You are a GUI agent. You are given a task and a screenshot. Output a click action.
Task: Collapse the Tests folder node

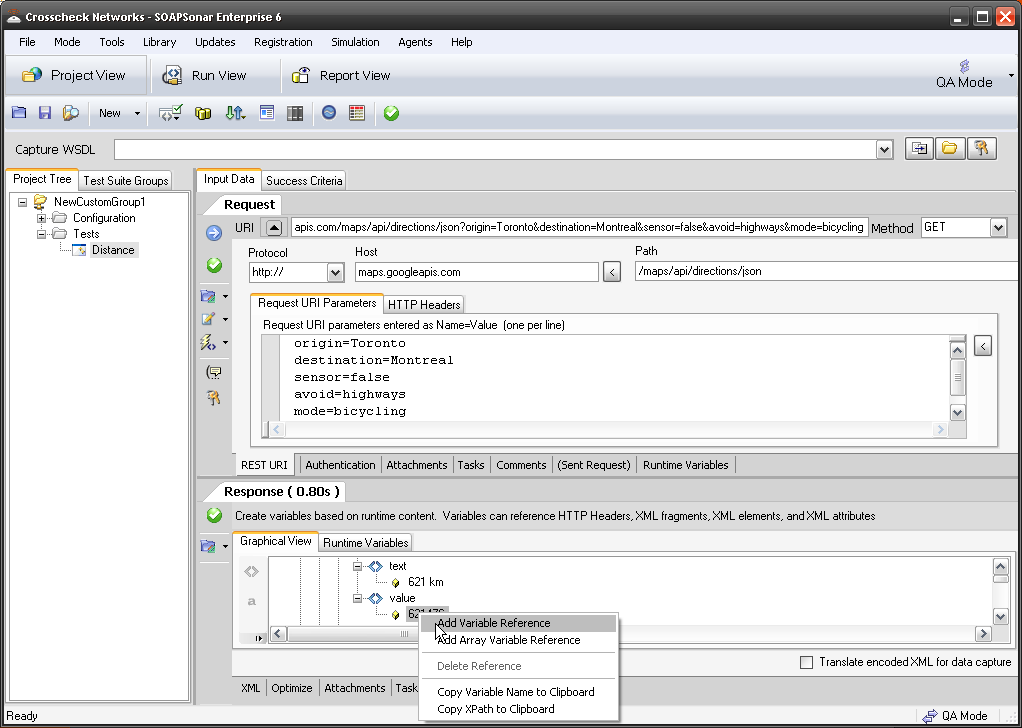(x=42, y=234)
